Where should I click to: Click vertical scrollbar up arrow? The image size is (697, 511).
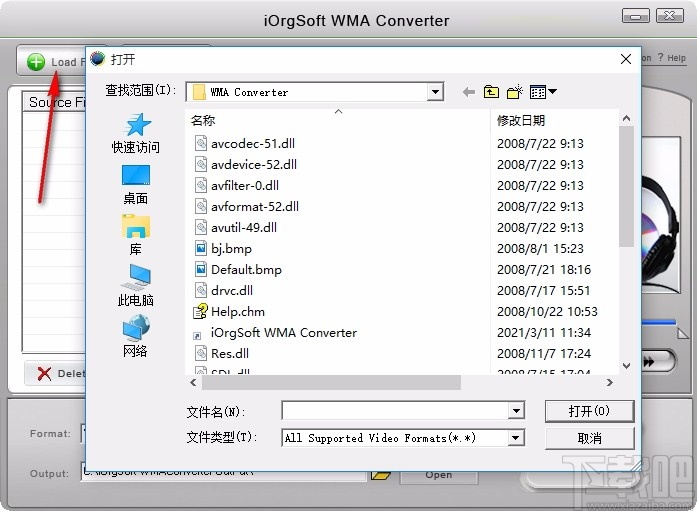tap(626, 118)
